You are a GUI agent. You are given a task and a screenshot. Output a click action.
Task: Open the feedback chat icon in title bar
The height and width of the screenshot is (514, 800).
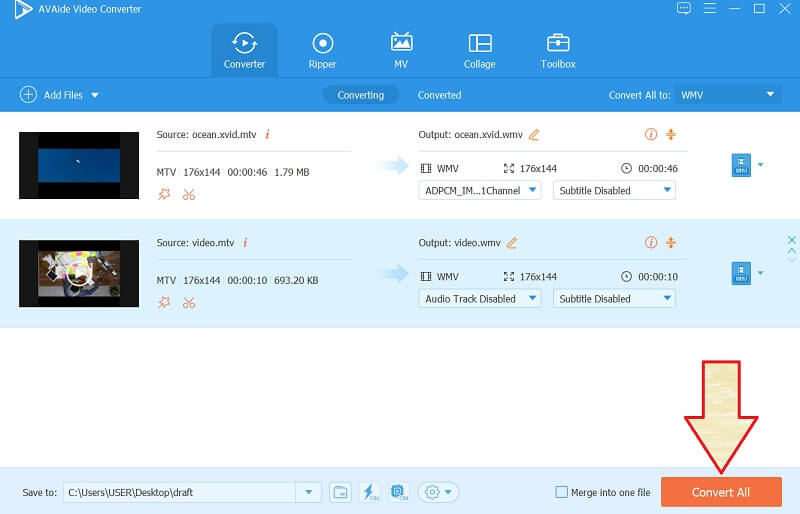(684, 8)
